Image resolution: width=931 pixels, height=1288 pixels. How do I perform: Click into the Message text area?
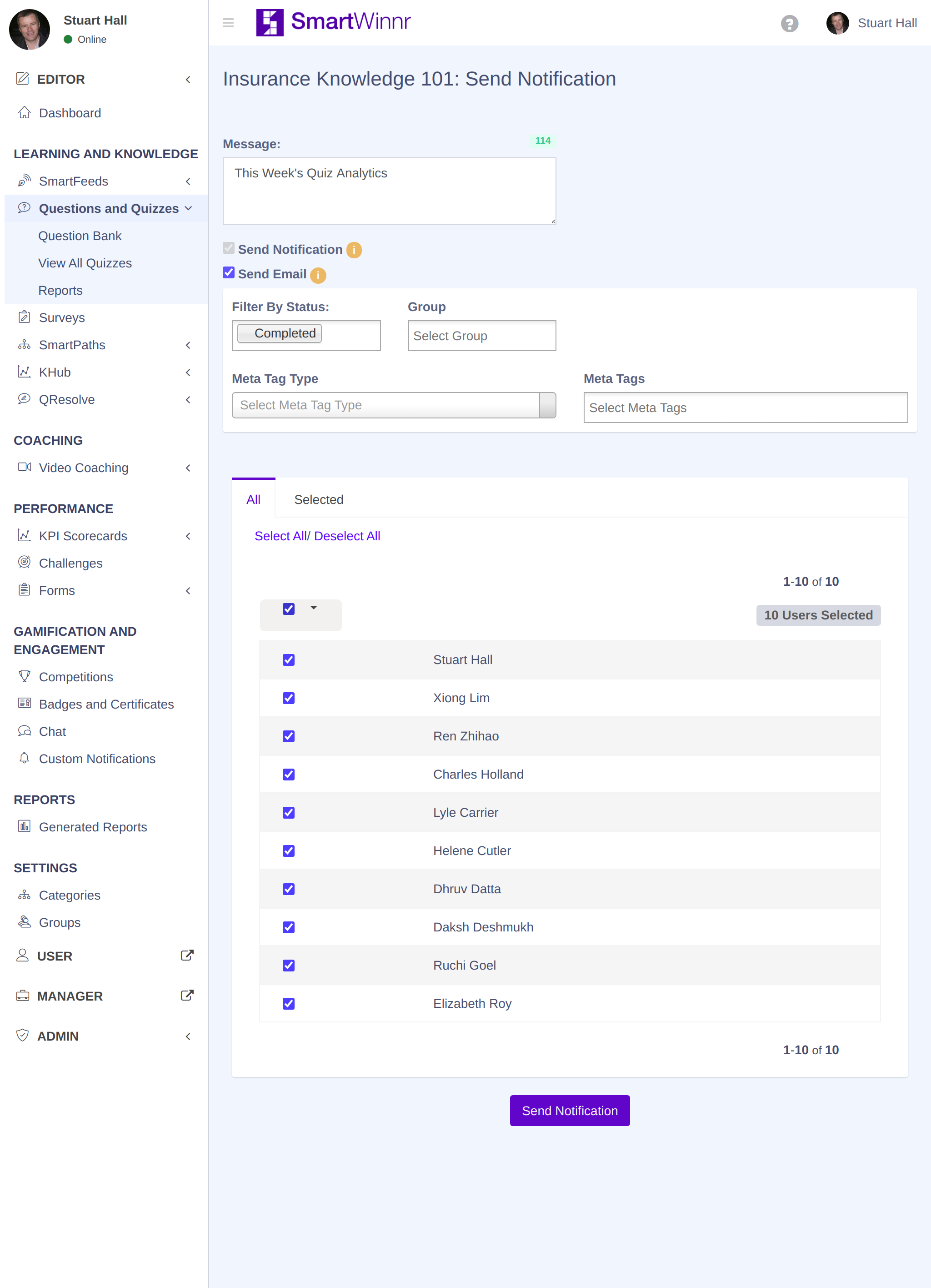[390, 191]
